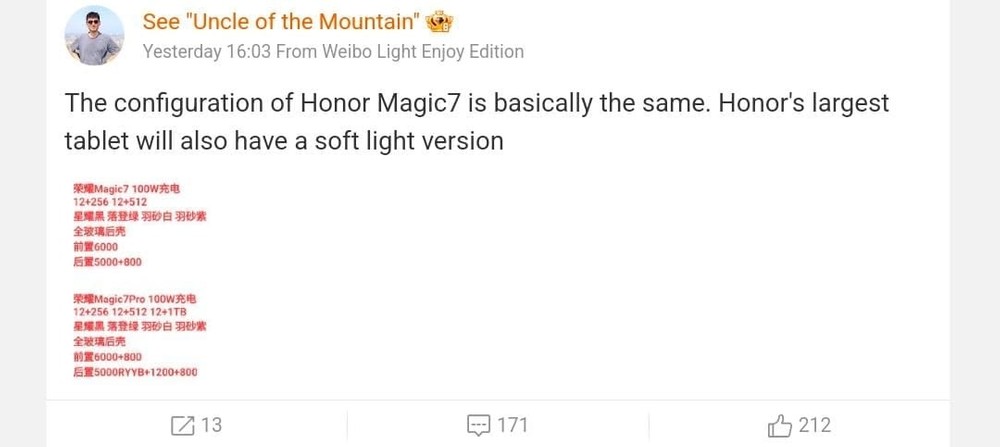Click the "前置6000+800" front camera line
This screenshot has width=1000, height=447.
click(107, 357)
